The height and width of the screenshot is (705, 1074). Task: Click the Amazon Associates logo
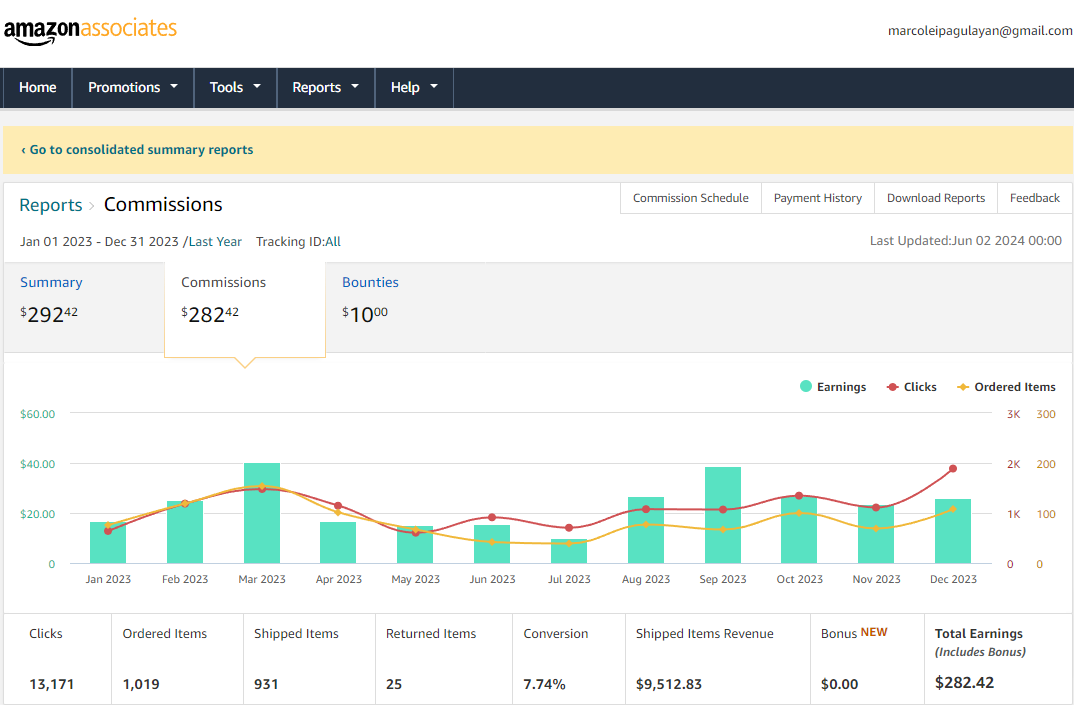(90, 31)
